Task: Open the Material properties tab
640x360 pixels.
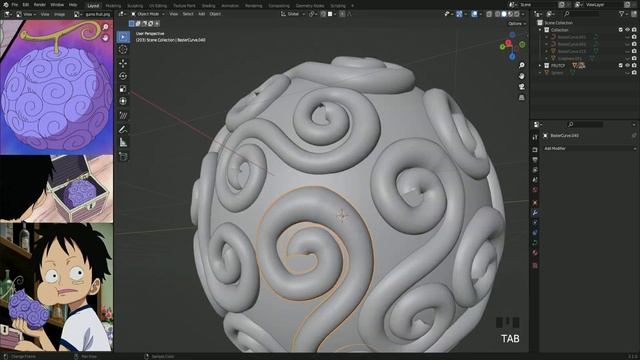Action: pyautogui.click(x=535, y=253)
